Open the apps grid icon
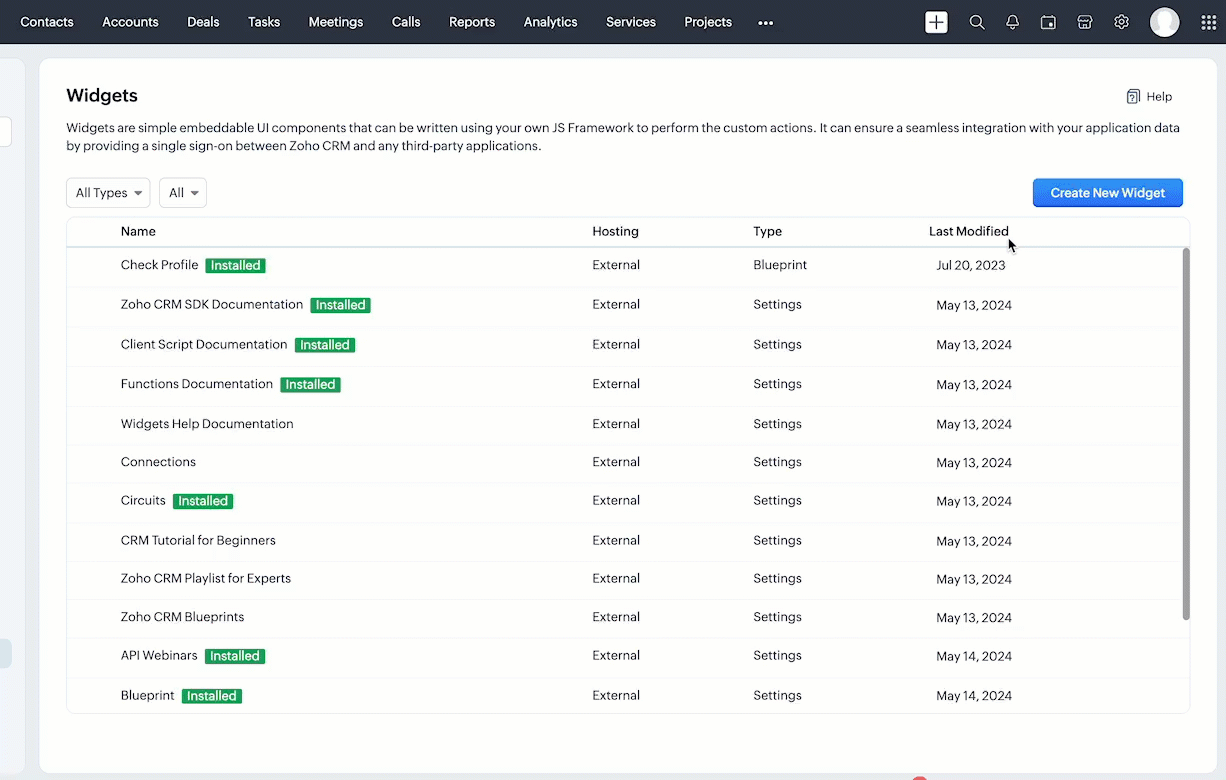The width and height of the screenshot is (1226, 780). click(1208, 22)
